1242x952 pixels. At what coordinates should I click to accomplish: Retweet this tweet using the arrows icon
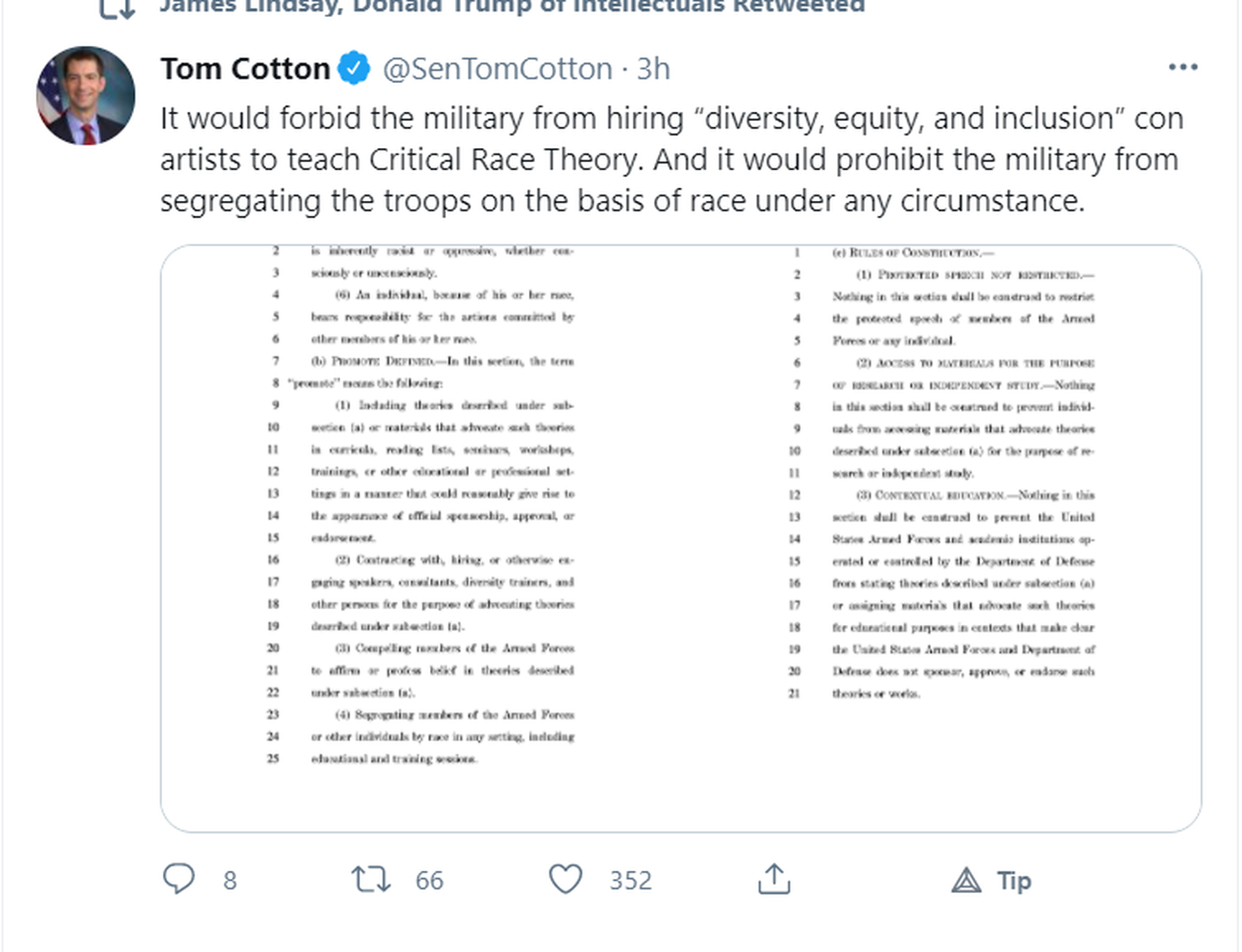pyautogui.click(x=370, y=879)
